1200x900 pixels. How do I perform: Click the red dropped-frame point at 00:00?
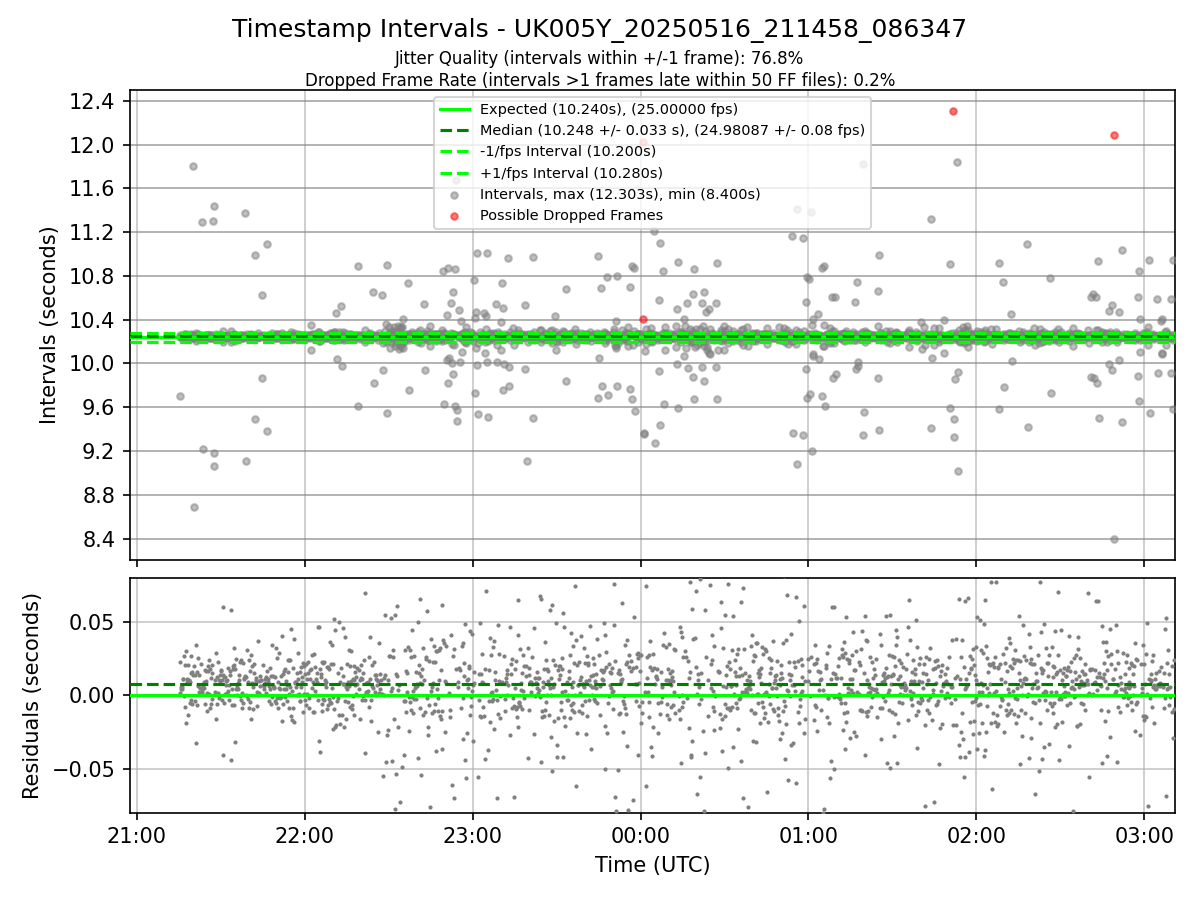coord(643,319)
